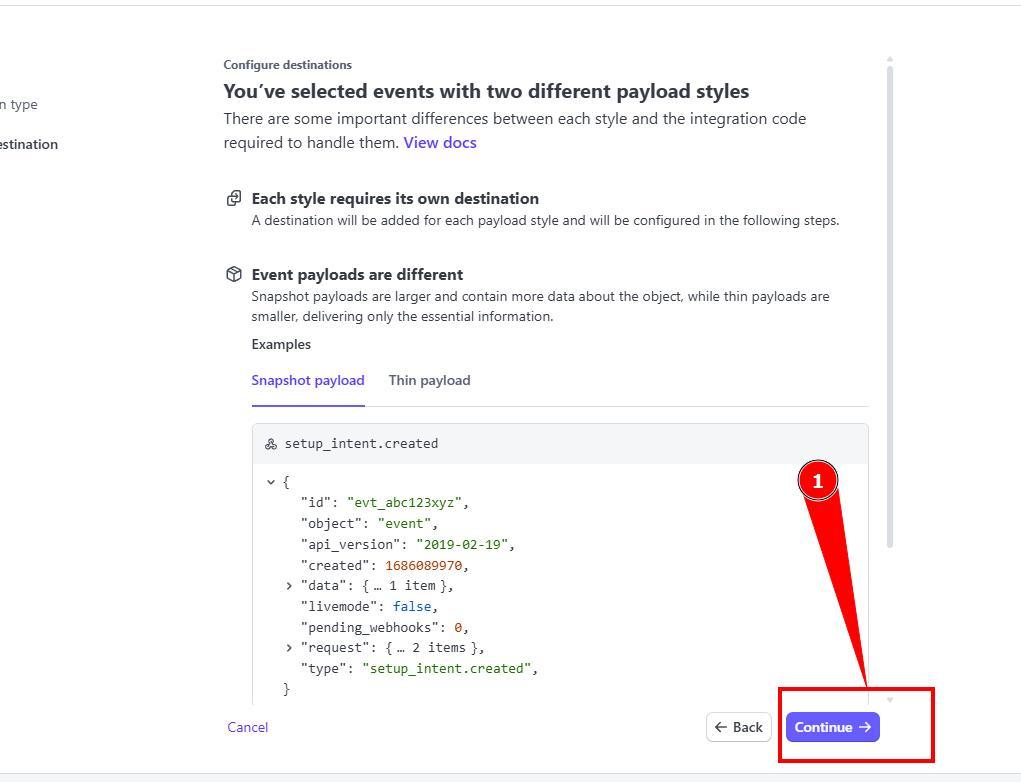This screenshot has height=782, width=1021.
Task: Click the "evt_abc123xyz" id value
Action: pyautogui.click(x=405, y=503)
